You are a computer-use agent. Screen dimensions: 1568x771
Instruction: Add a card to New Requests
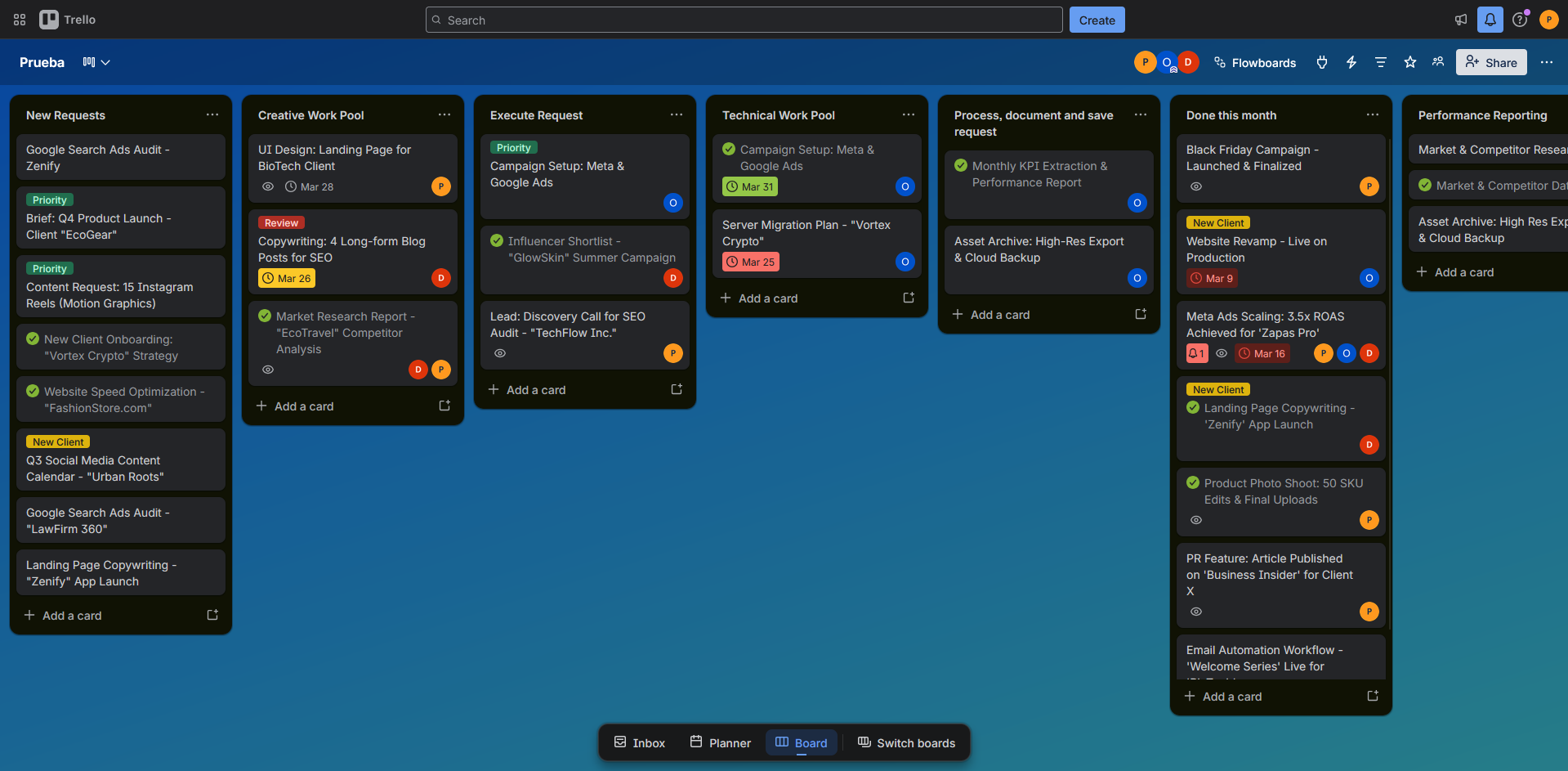(108, 616)
